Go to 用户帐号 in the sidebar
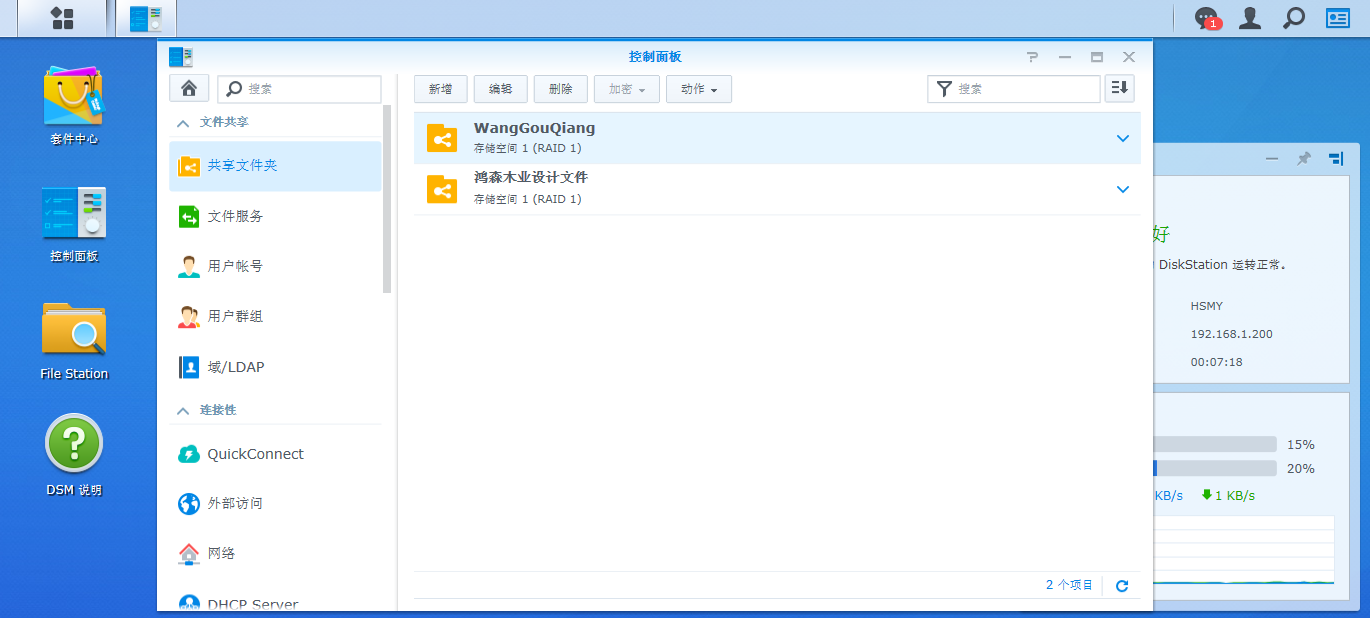This screenshot has height=618, width=1370. tap(235, 266)
